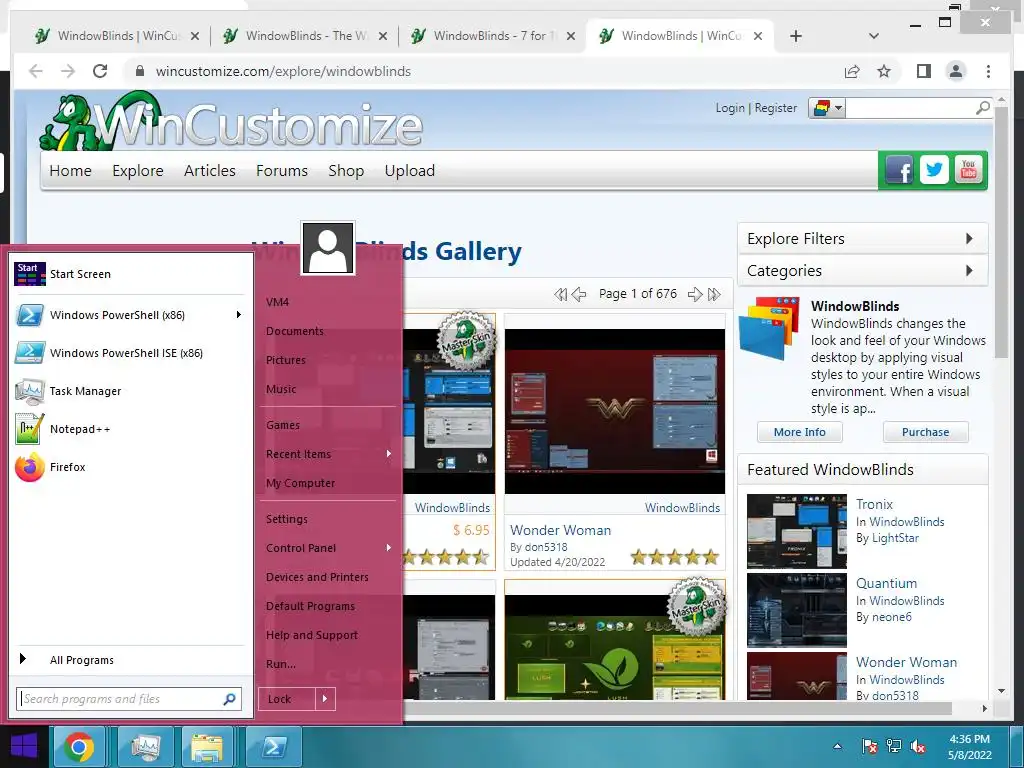Click the user account picture in start menu
Screen dimensions: 1024x768
(328, 248)
